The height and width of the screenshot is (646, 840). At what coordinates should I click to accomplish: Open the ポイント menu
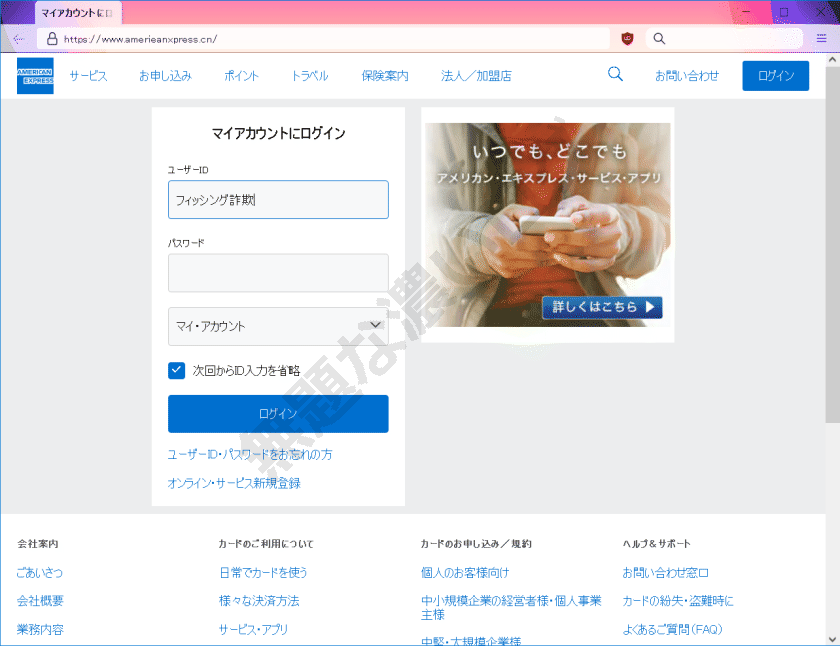(x=241, y=76)
